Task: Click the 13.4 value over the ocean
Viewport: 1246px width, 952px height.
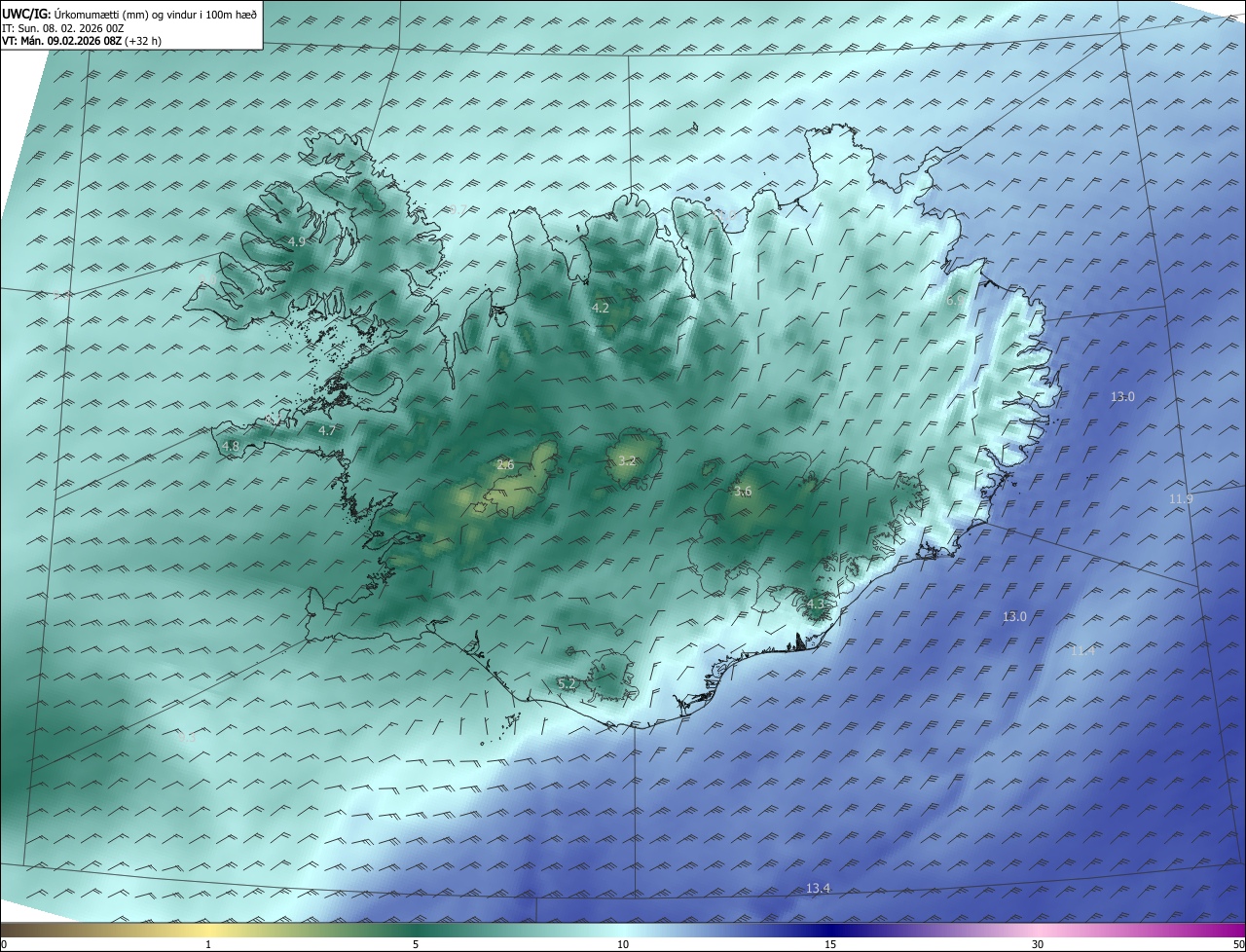Action: coord(819,889)
